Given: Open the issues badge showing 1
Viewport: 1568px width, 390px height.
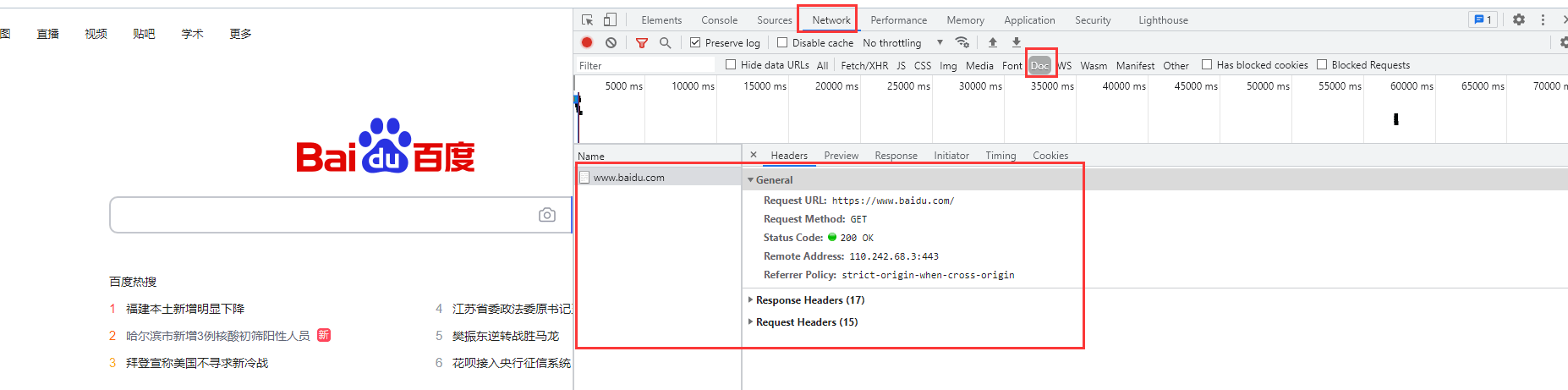Looking at the screenshot, I should click(x=1483, y=19).
